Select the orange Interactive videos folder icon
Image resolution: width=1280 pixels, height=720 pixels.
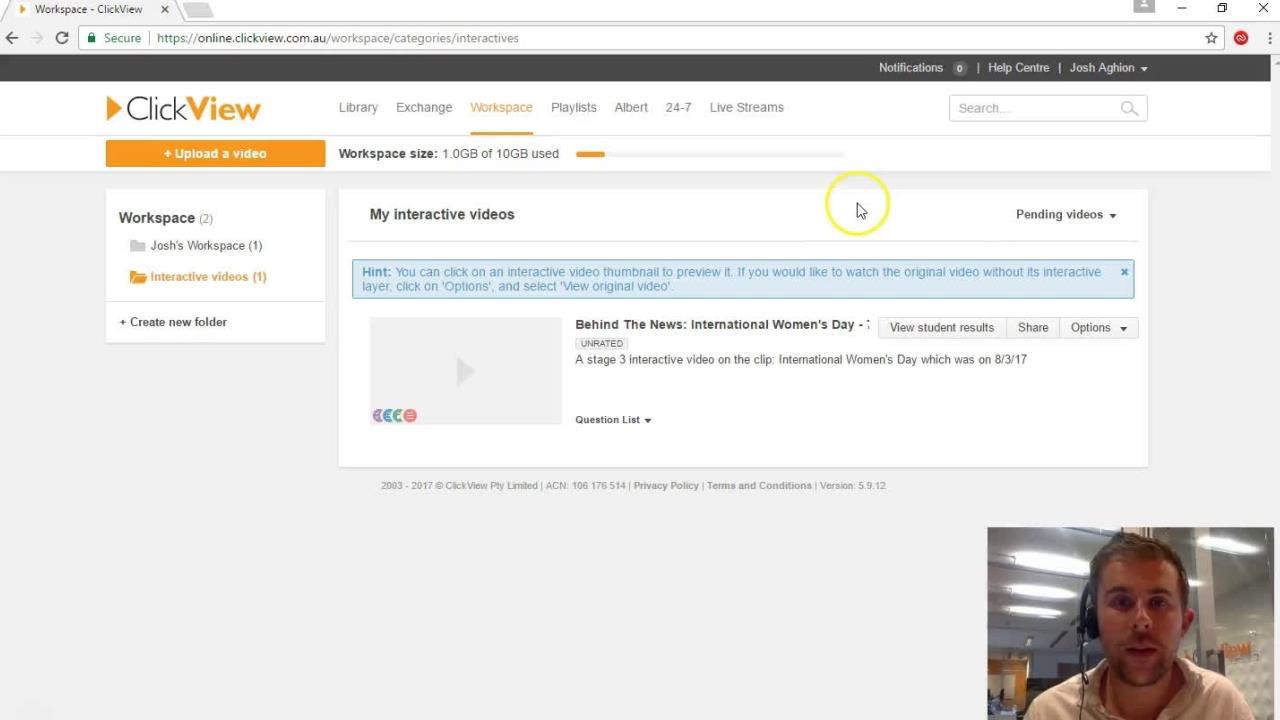[138, 277]
